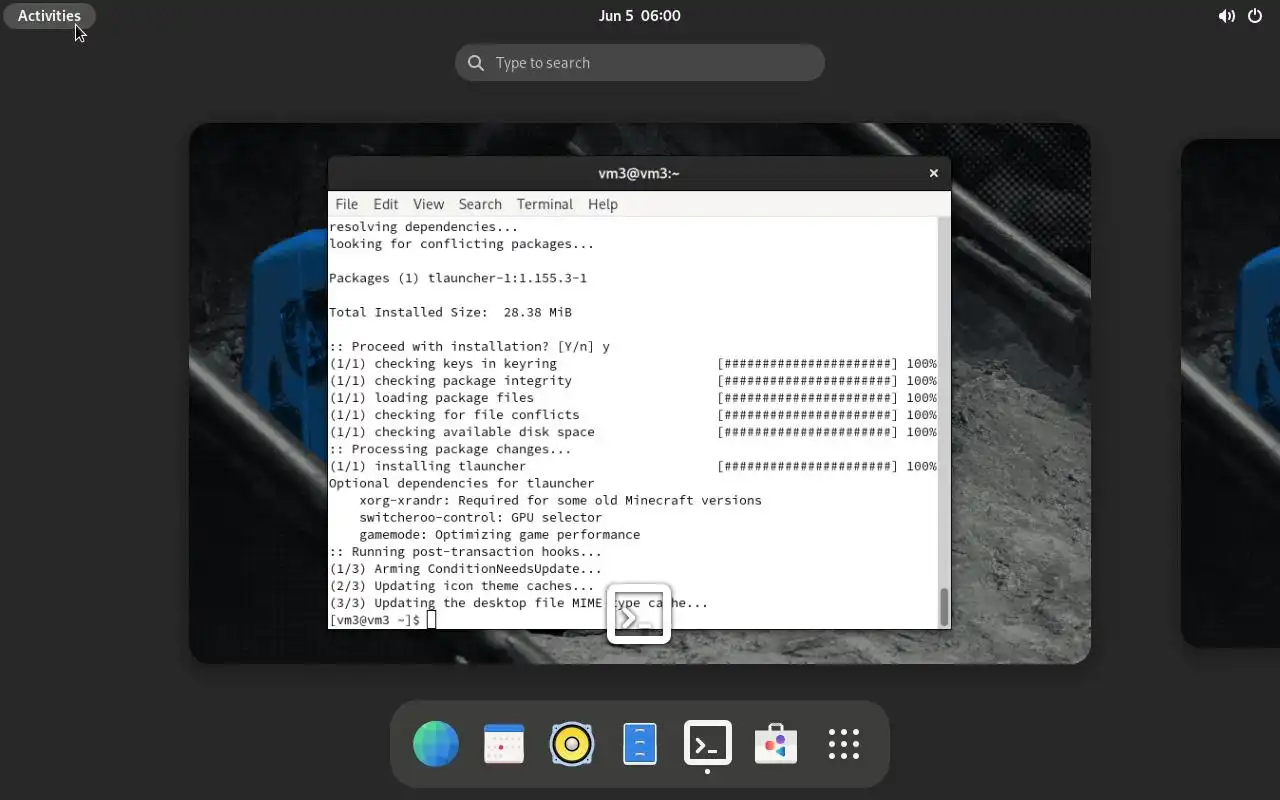Click ':: Running post-transaction hooks...' line
The width and height of the screenshot is (1280, 800).
click(x=465, y=551)
